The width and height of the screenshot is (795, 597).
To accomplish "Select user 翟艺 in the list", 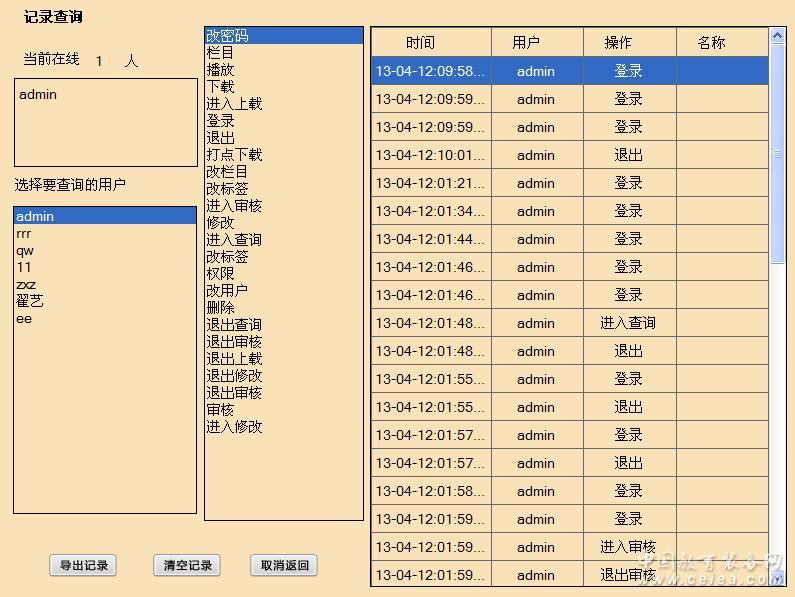I will [30, 301].
